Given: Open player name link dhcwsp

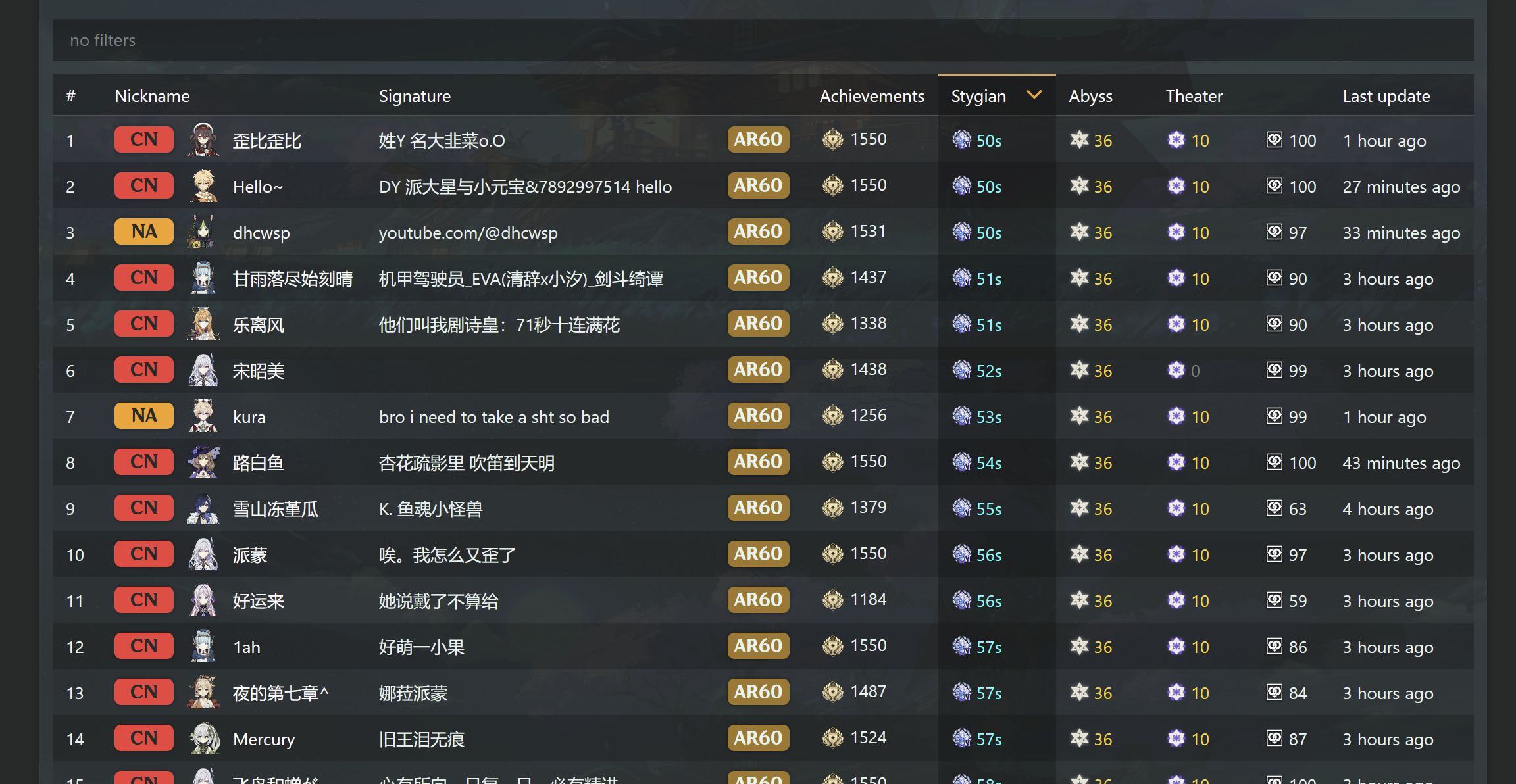Looking at the screenshot, I should tap(261, 233).
